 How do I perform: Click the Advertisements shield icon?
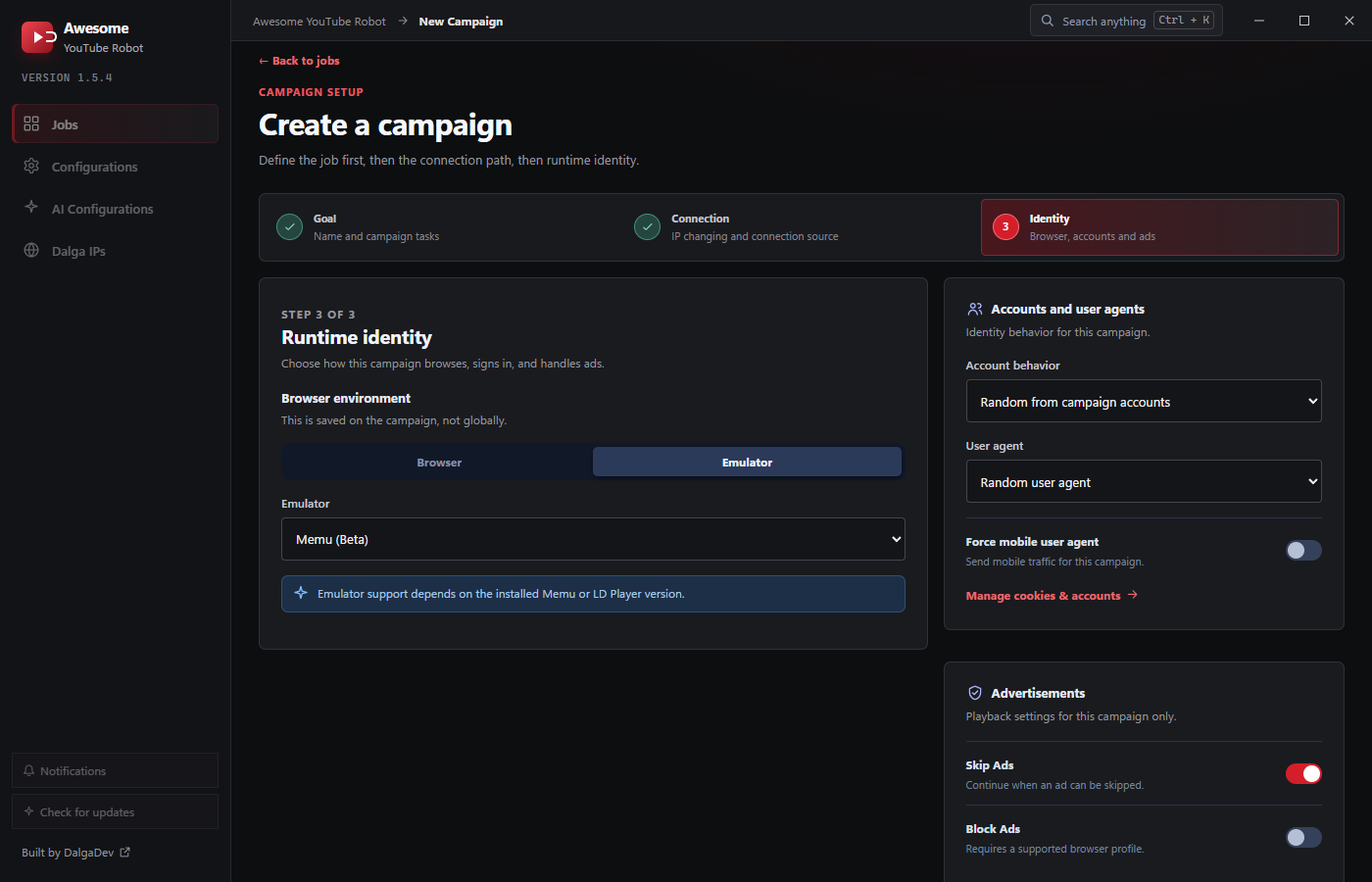pos(975,693)
